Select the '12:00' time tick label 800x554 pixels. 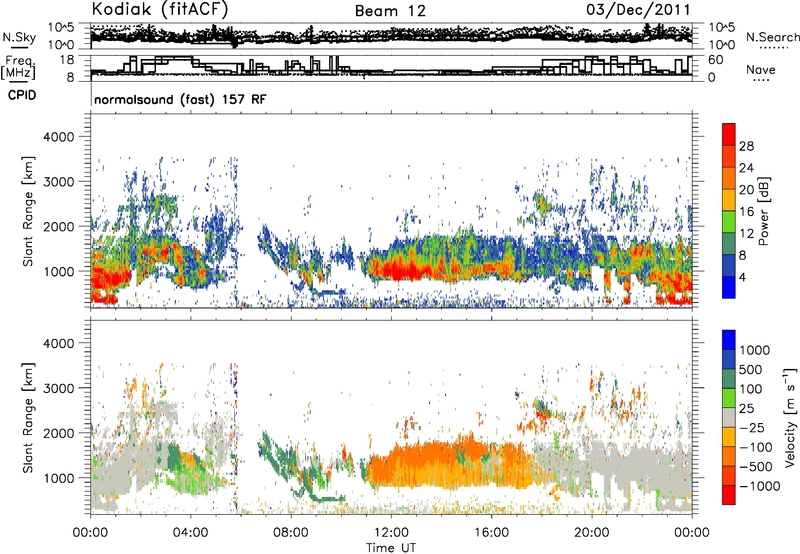click(x=391, y=533)
